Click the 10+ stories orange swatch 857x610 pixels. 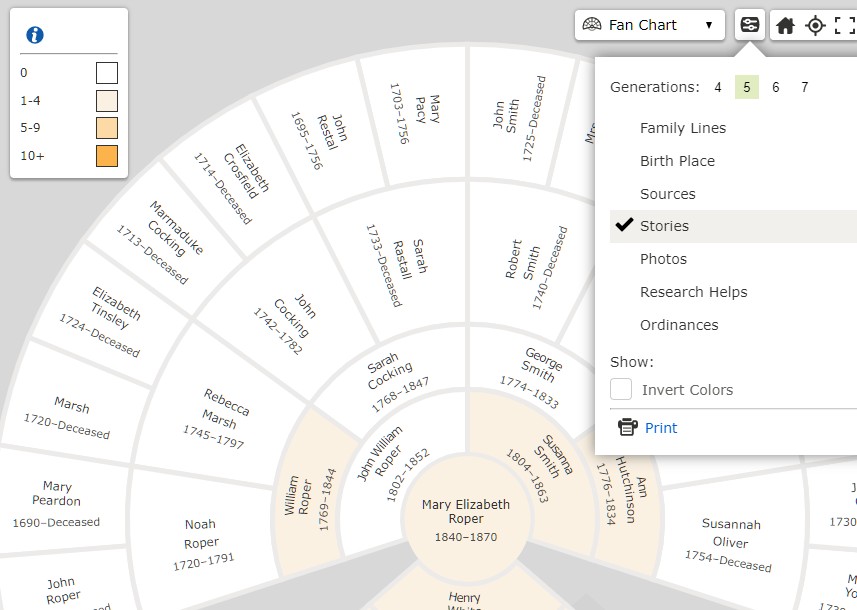click(x=107, y=156)
